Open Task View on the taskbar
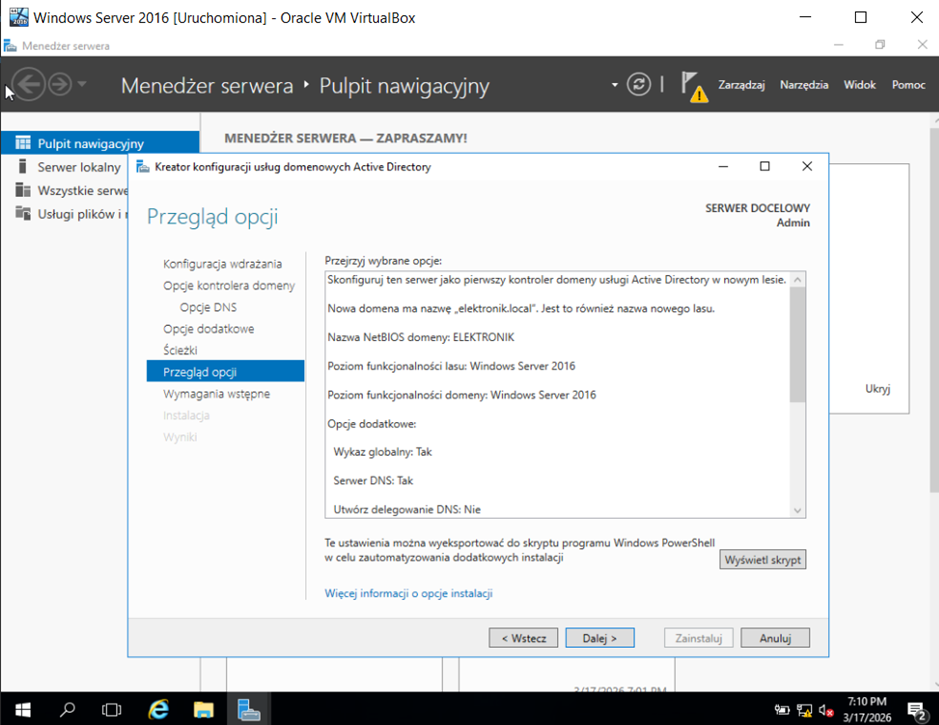This screenshot has width=939, height=725. click(112, 709)
